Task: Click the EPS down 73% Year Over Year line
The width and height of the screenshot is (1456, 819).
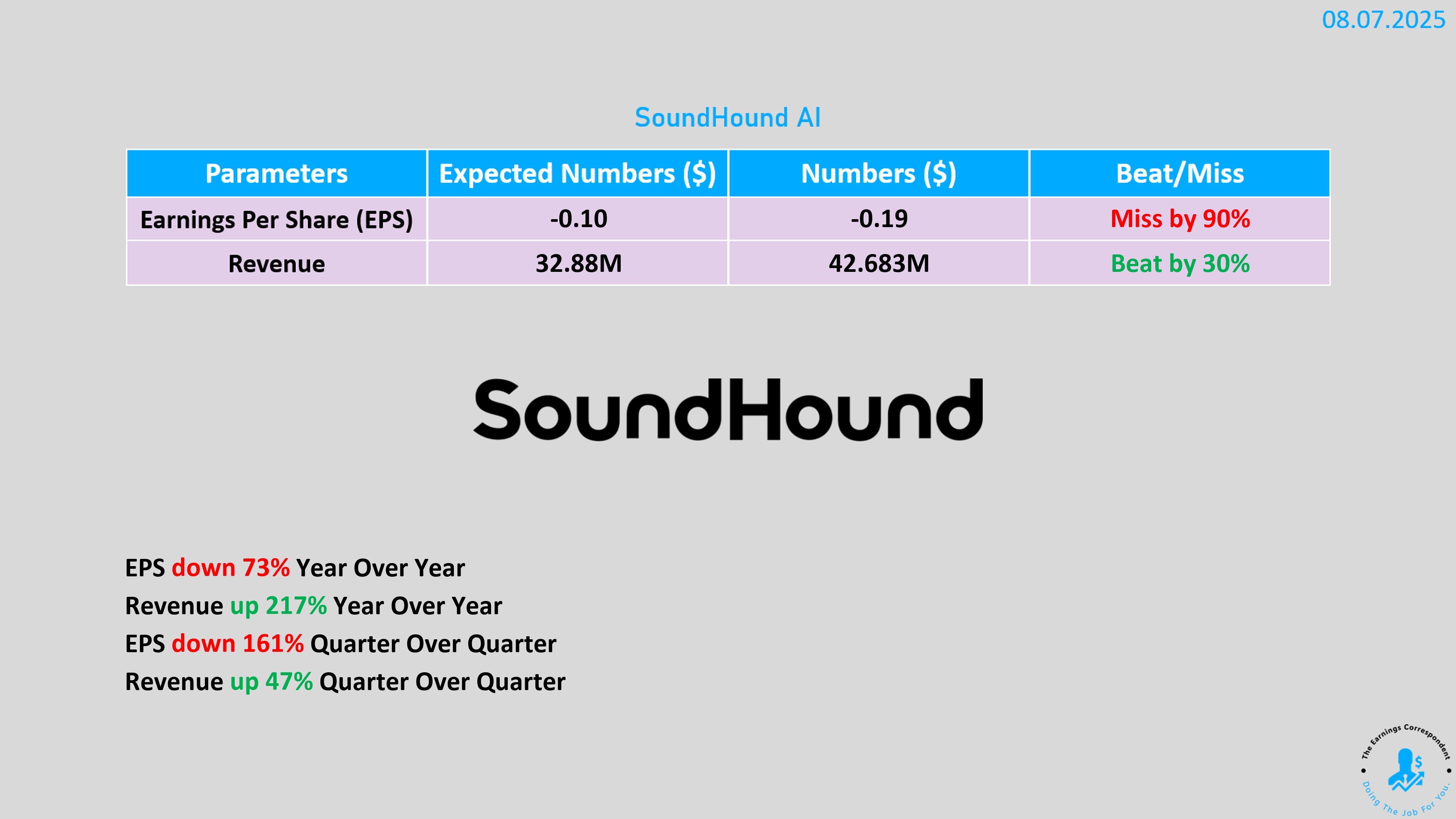Action: pyautogui.click(x=295, y=568)
